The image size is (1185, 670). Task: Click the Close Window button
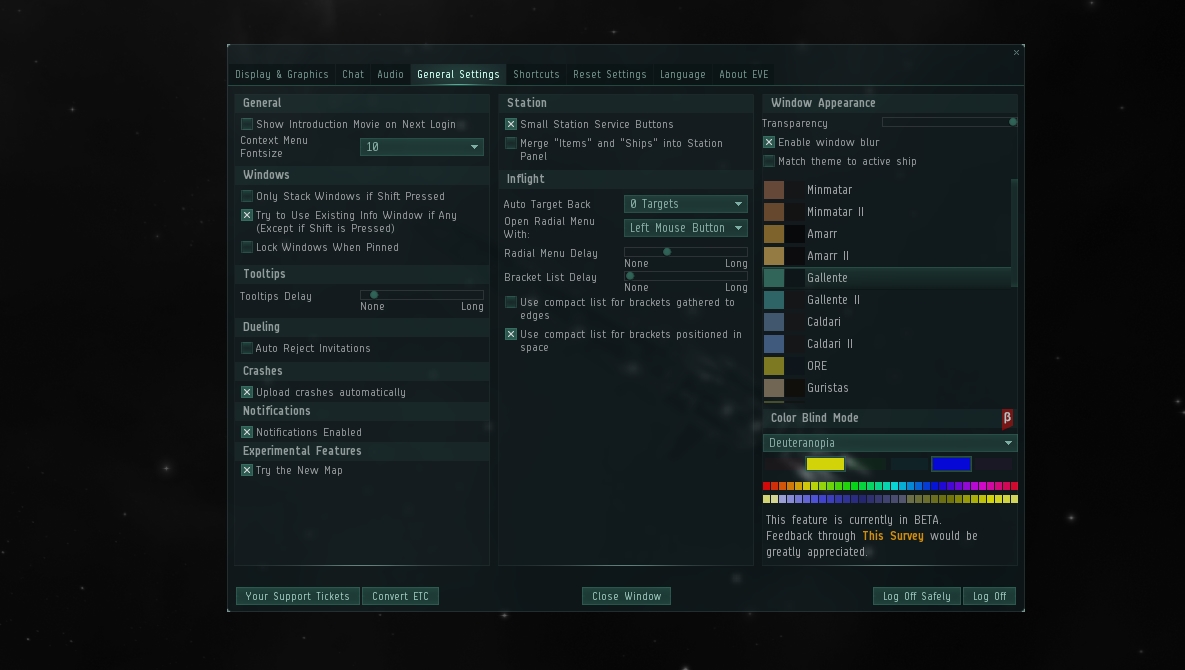[x=627, y=596]
